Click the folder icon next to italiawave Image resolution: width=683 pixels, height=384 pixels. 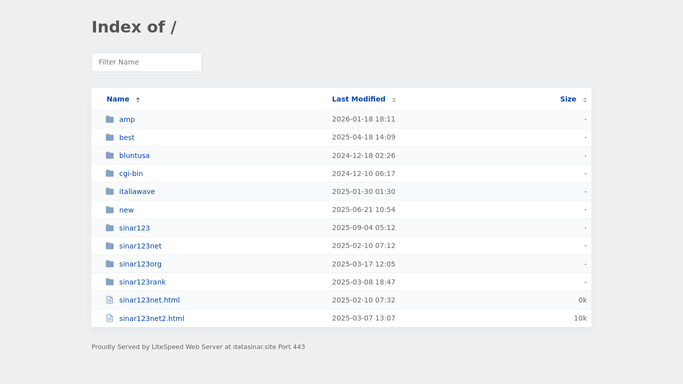pos(110,192)
